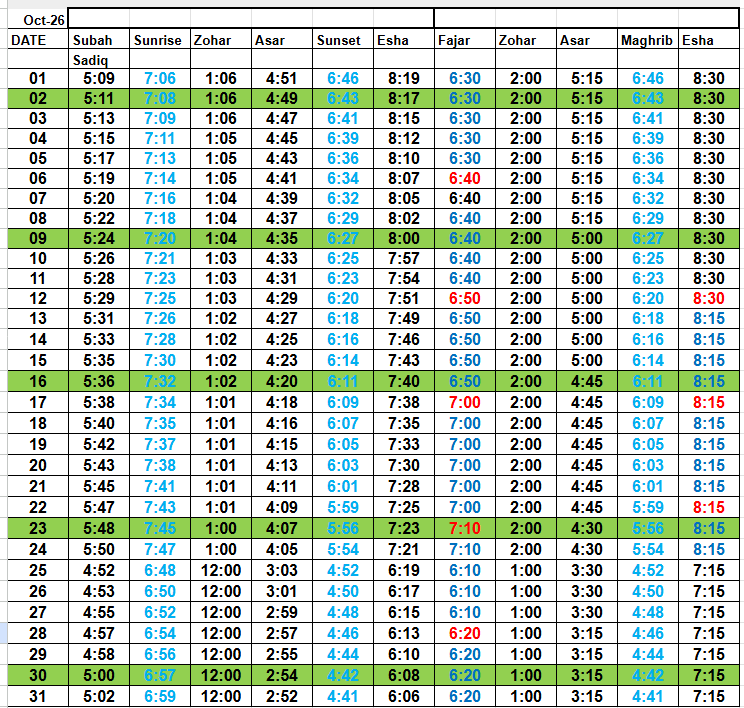The height and width of the screenshot is (708, 744).
Task: Select the Fajar column header
Action: point(465,40)
